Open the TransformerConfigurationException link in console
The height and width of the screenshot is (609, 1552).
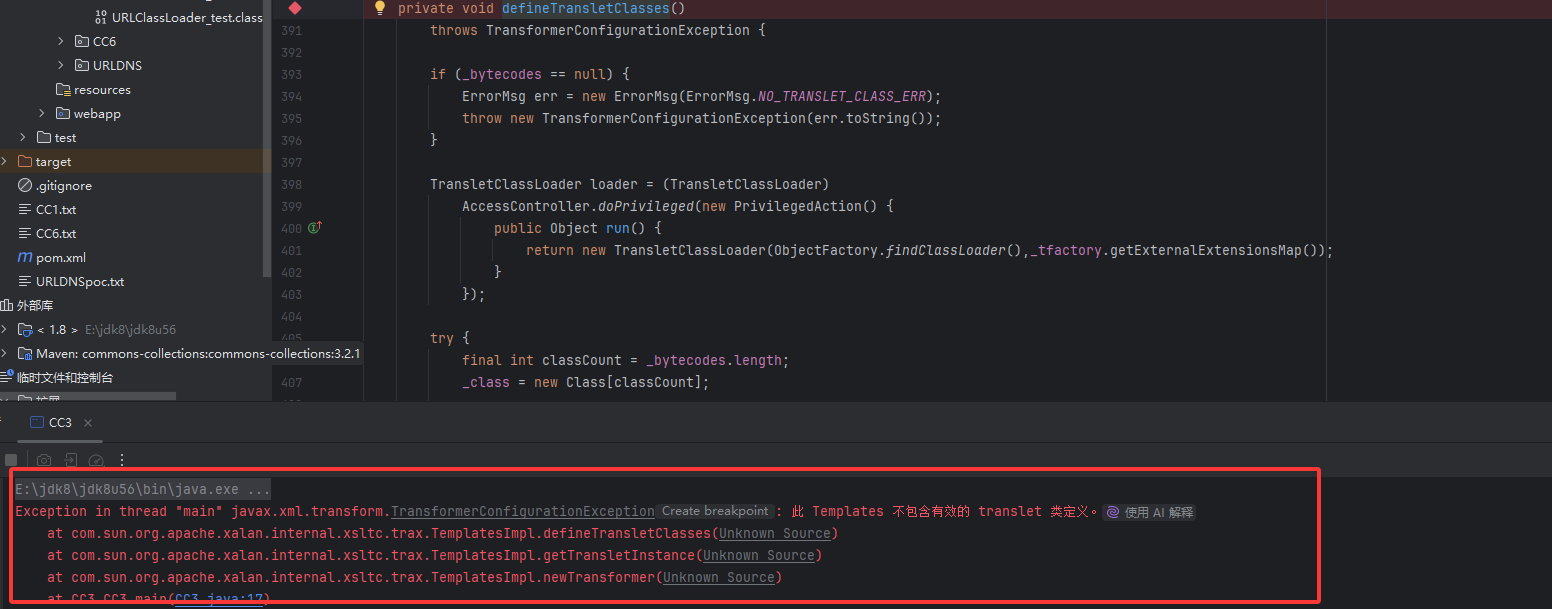coord(522,511)
